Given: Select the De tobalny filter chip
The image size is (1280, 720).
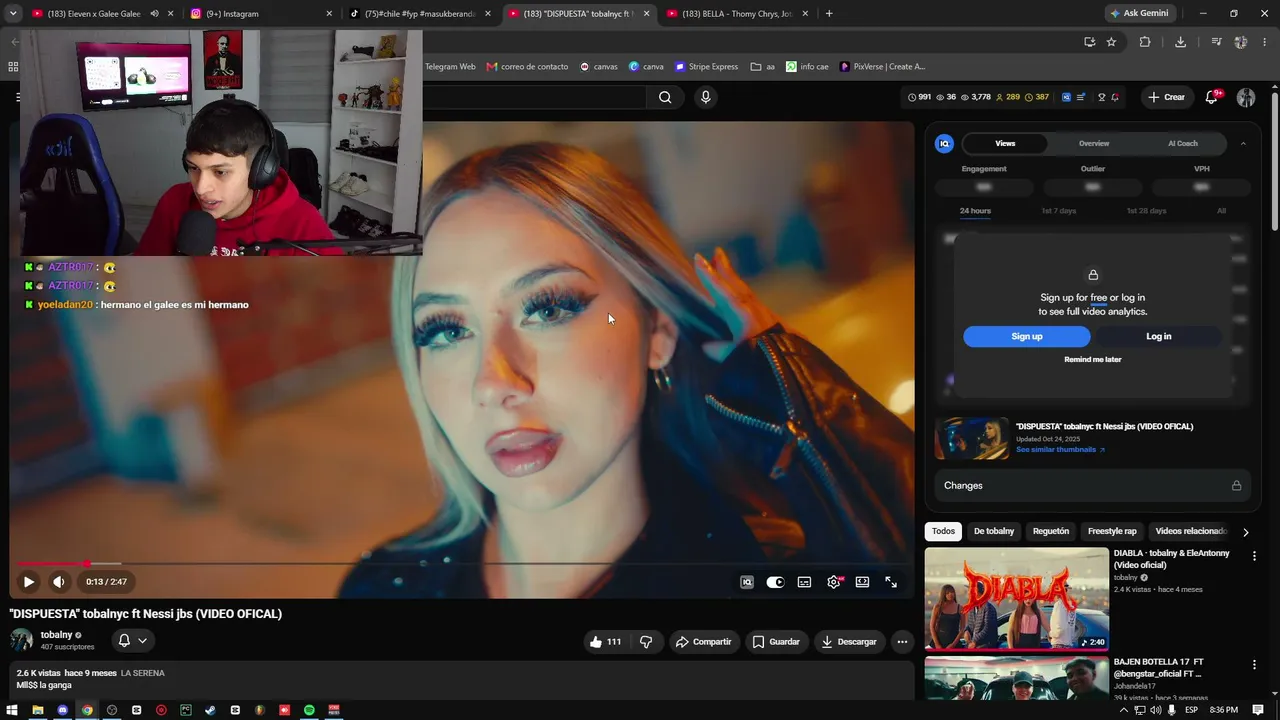Looking at the screenshot, I should pyautogui.click(x=994, y=531).
